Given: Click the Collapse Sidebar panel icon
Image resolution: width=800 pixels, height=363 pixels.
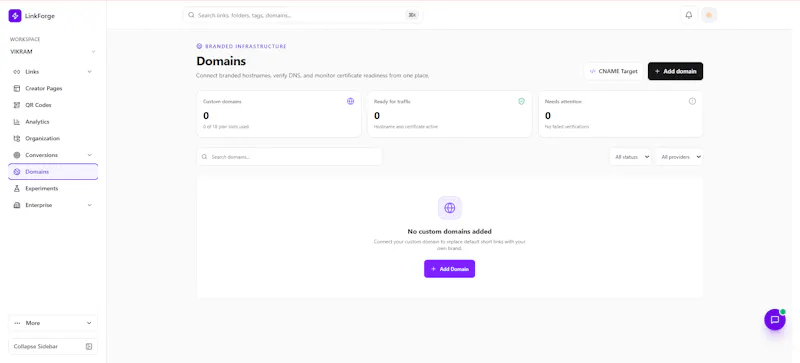Looking at the screenshot, I should pos(89,347).
